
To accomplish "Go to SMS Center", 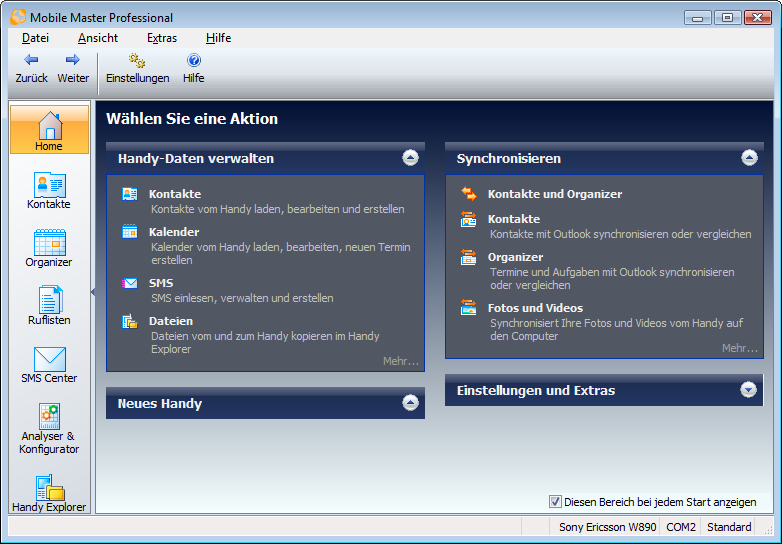I will [x=49, y=364].
